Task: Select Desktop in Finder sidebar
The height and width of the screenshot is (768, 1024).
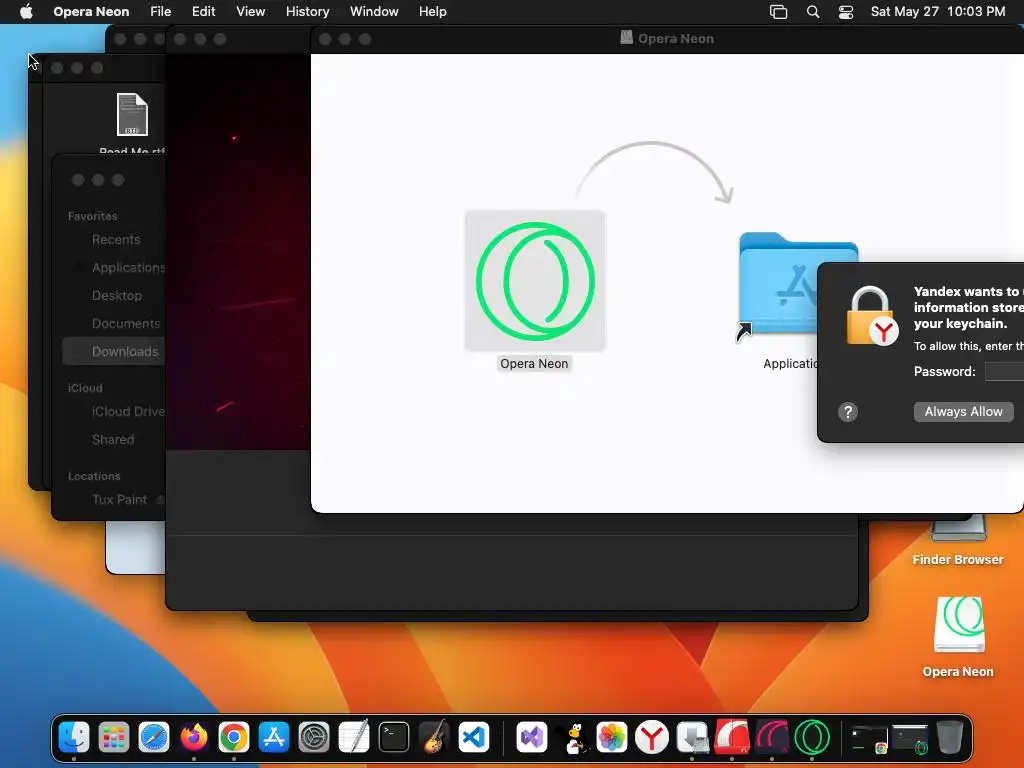Action: [x=116, y=296]
